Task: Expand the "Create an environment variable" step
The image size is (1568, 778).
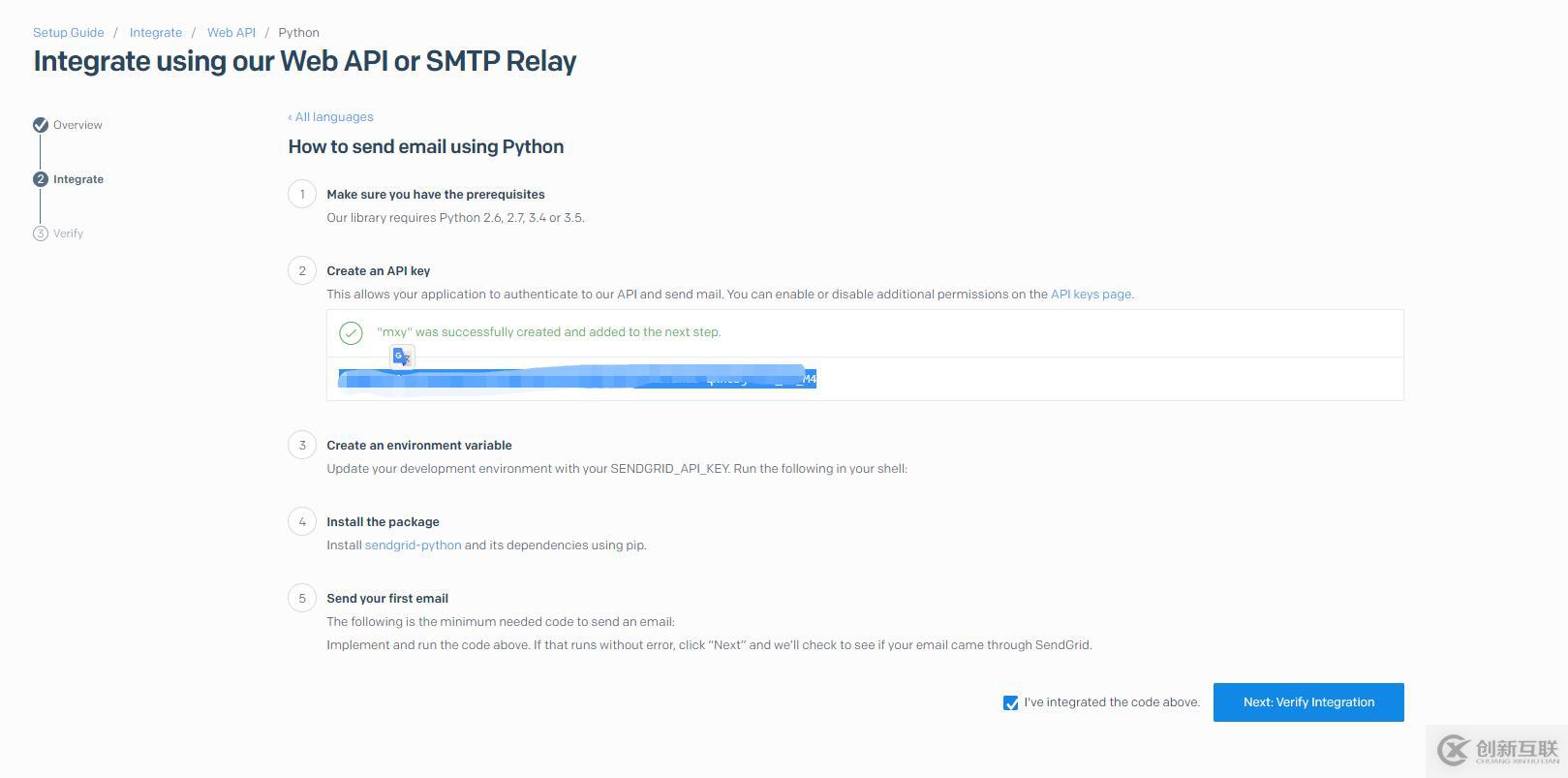Action: (x=419, y=446)
